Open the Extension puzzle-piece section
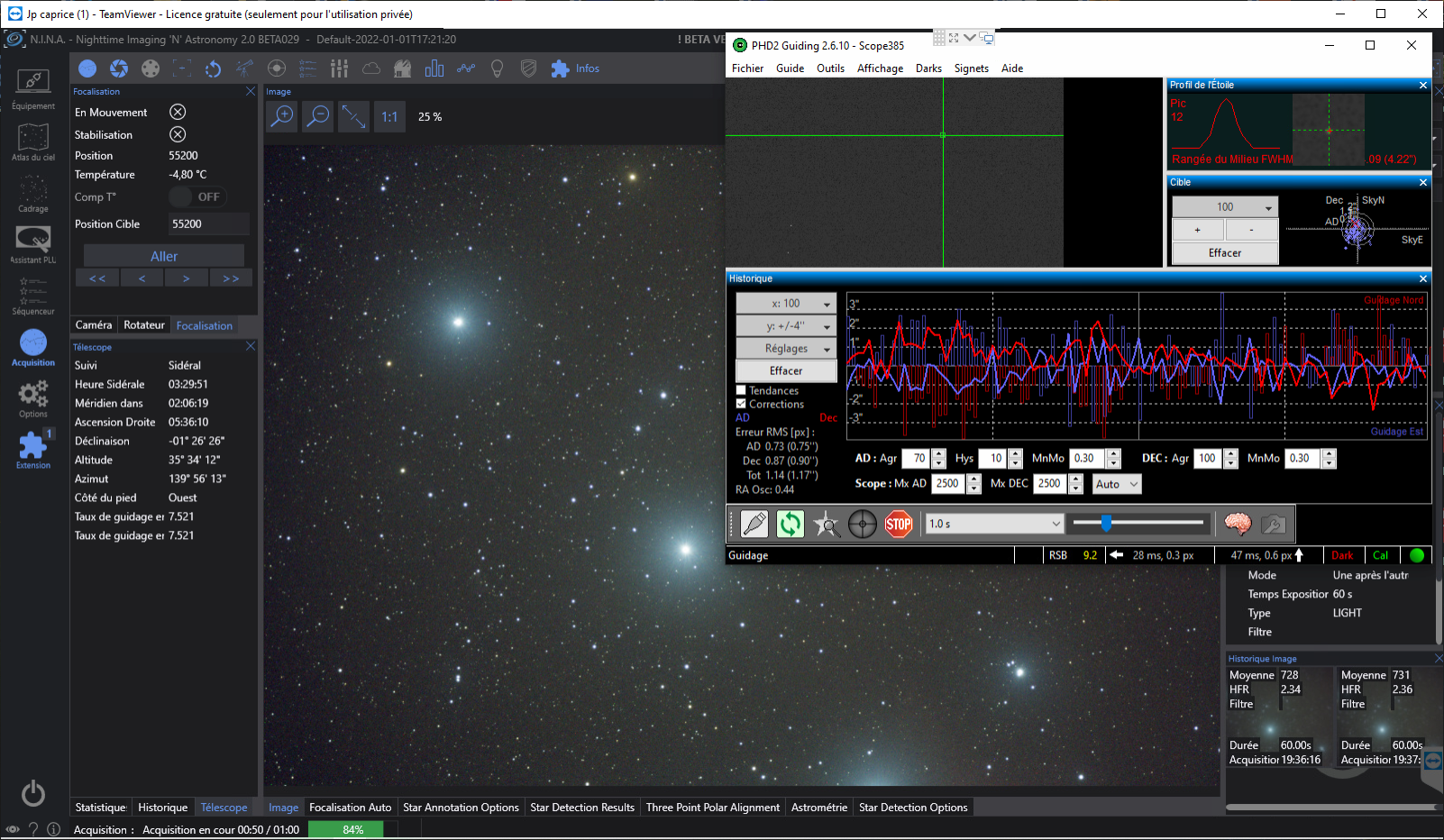This screenshot has width=1444, height=840. pyautogui.click(x=33, y=450)
